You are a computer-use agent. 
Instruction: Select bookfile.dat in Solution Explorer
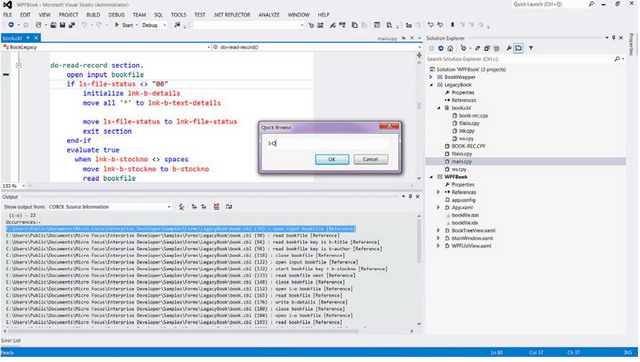click(465, 216)
